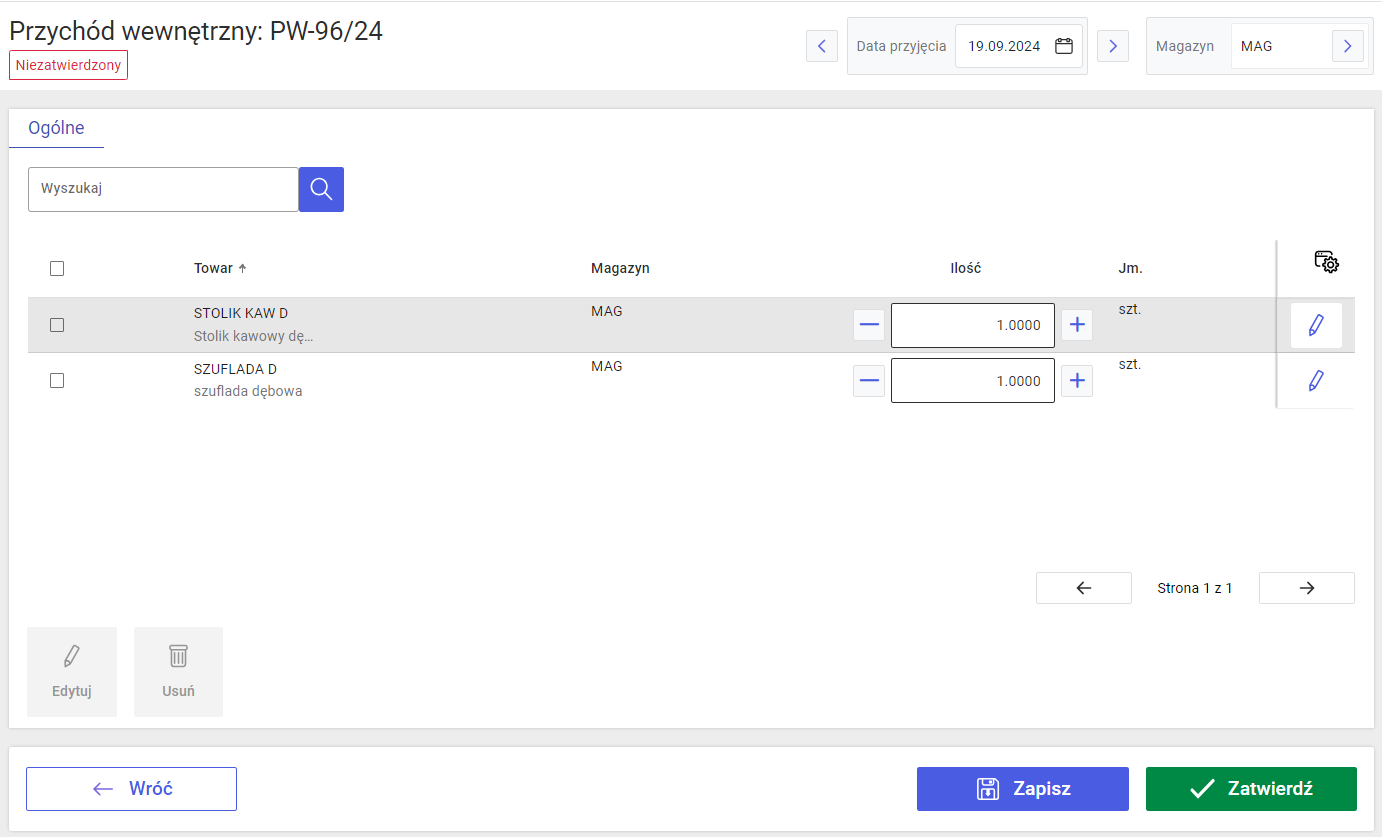This screenshot has height=837, width=1382.
Task: Click the Wróć back button
Action: [131, 789]
